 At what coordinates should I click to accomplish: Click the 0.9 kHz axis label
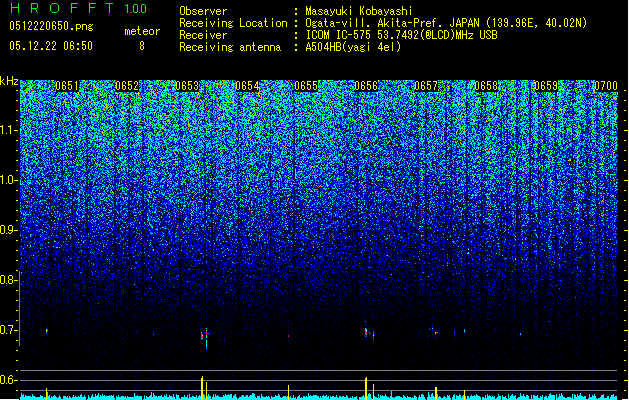point(9,230)
